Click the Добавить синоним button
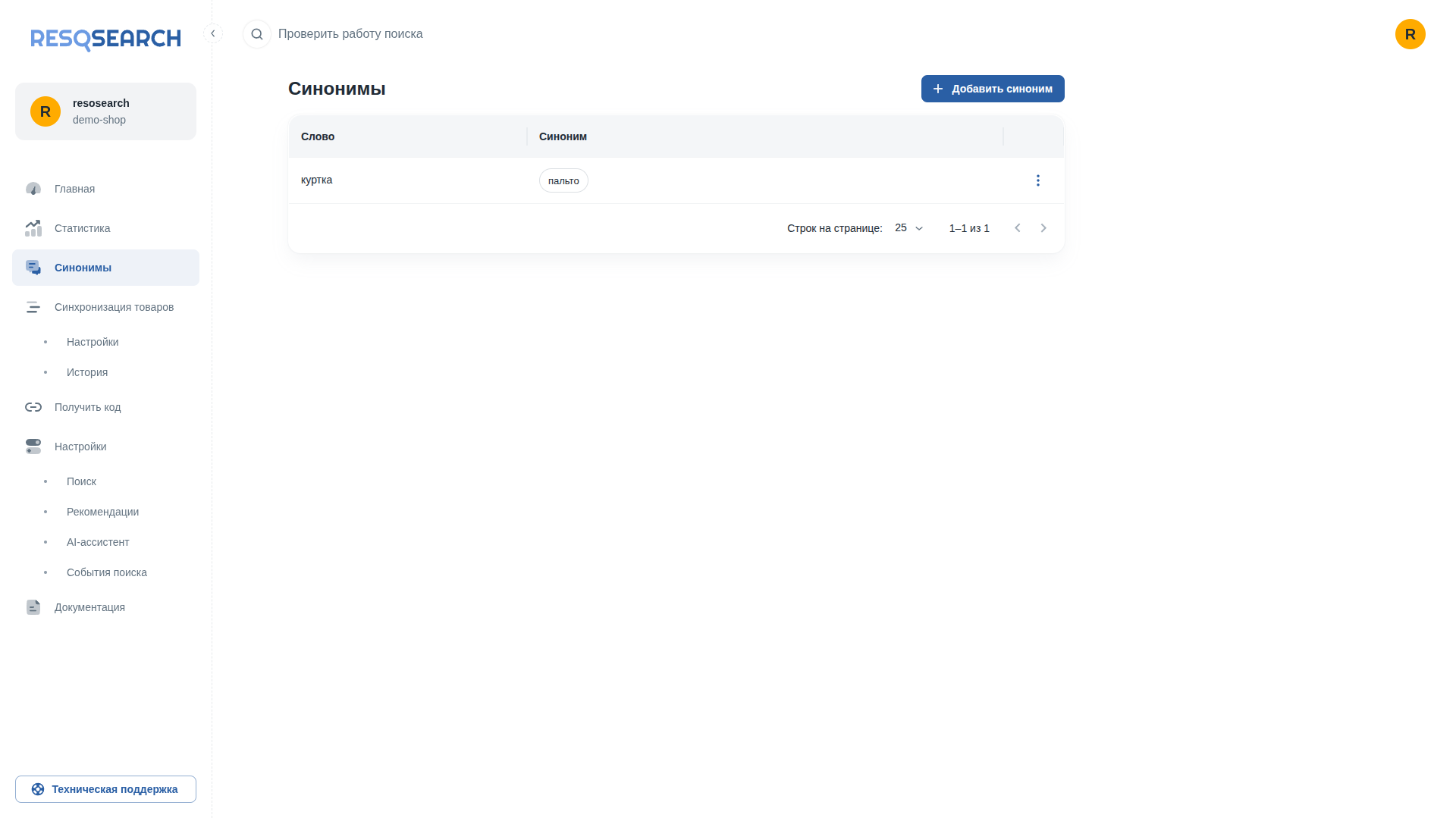Screen dimensions: 1456x818 point(993,89)
